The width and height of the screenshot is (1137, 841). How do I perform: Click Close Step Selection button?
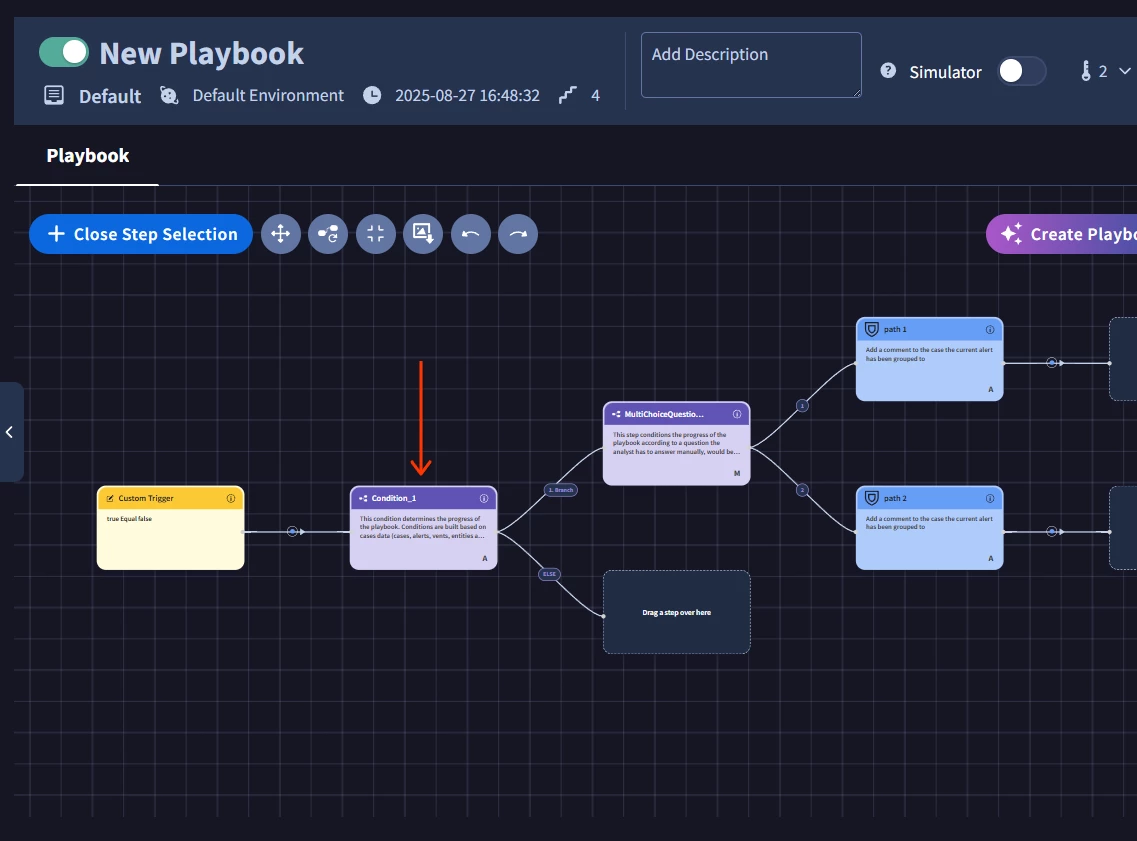(141, 233)
